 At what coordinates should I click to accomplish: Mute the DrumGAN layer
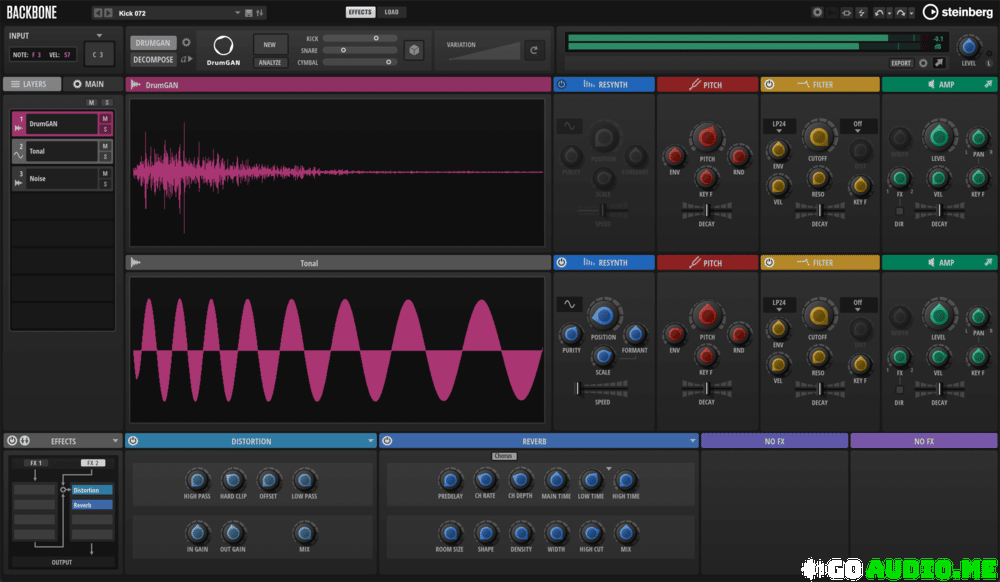(x=104, y=118)
